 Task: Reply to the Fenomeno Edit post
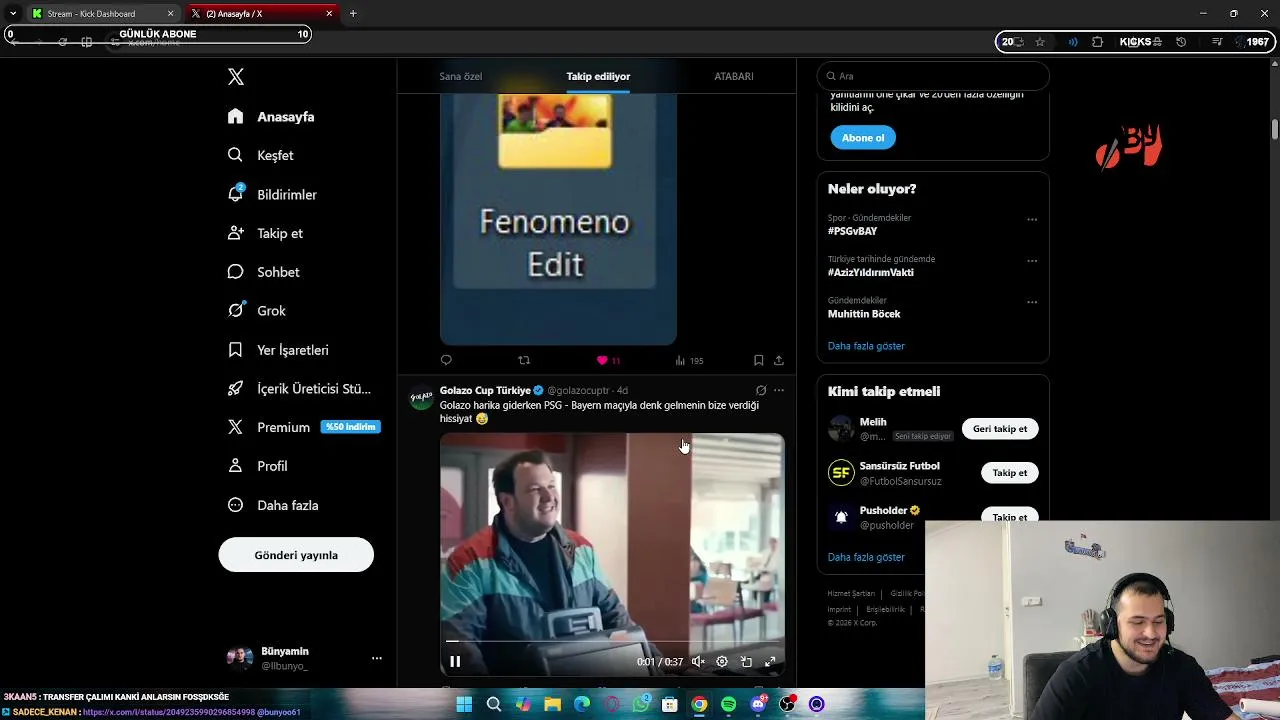[446, 360]
